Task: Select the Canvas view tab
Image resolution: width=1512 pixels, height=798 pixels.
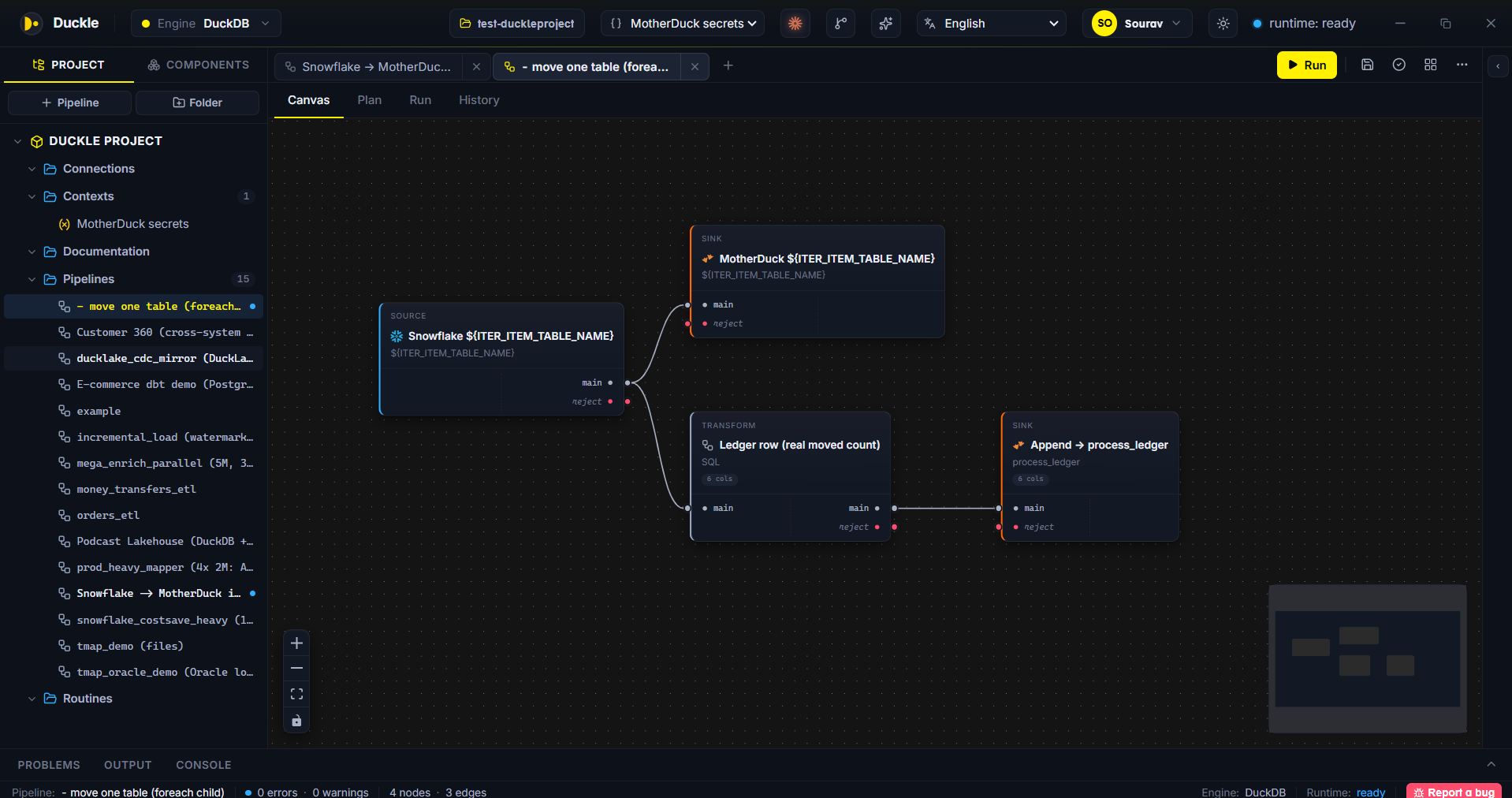Action: coord(308,100)
